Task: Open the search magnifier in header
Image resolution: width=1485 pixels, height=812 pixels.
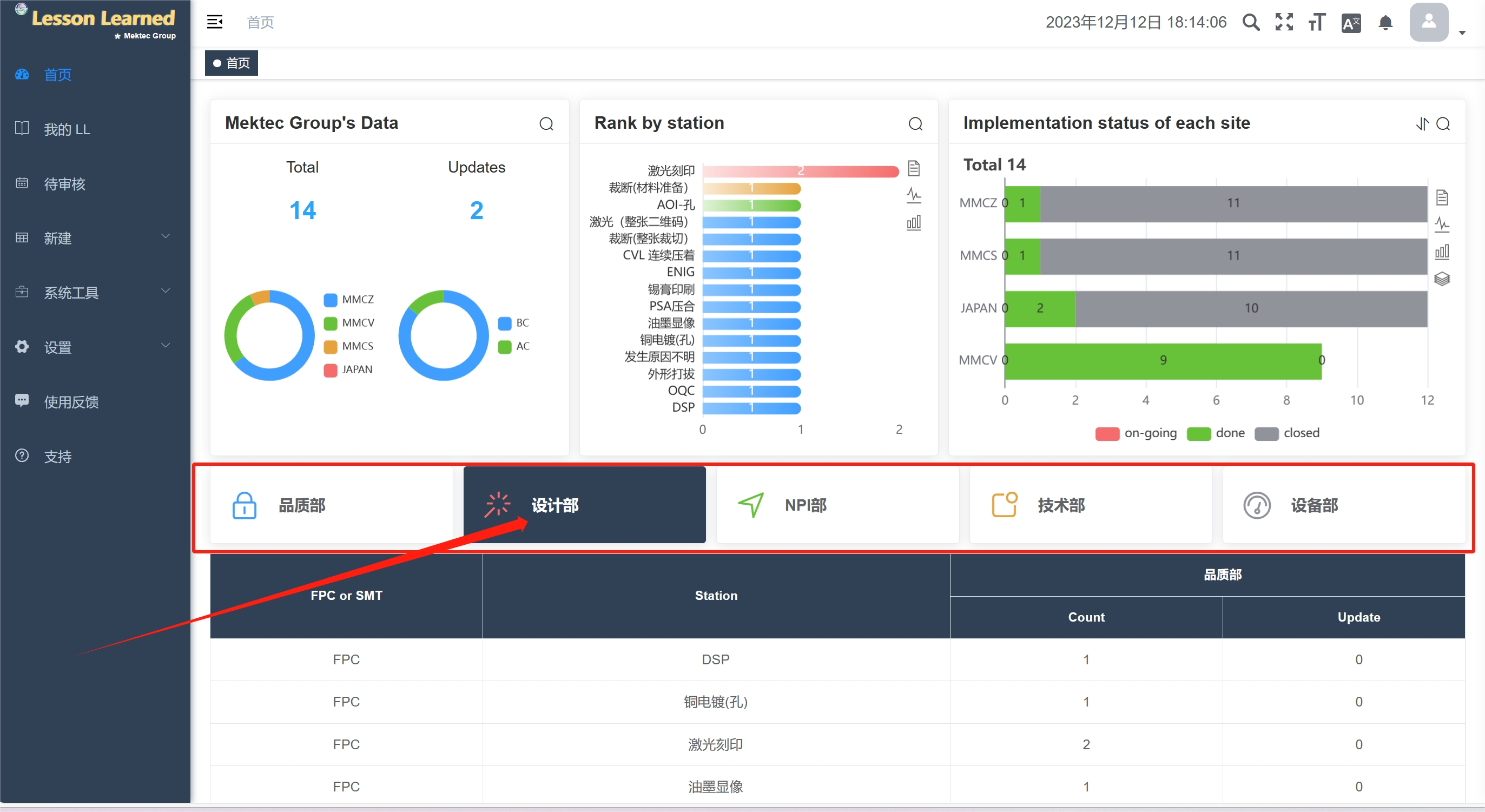Action: (1250, 23)
